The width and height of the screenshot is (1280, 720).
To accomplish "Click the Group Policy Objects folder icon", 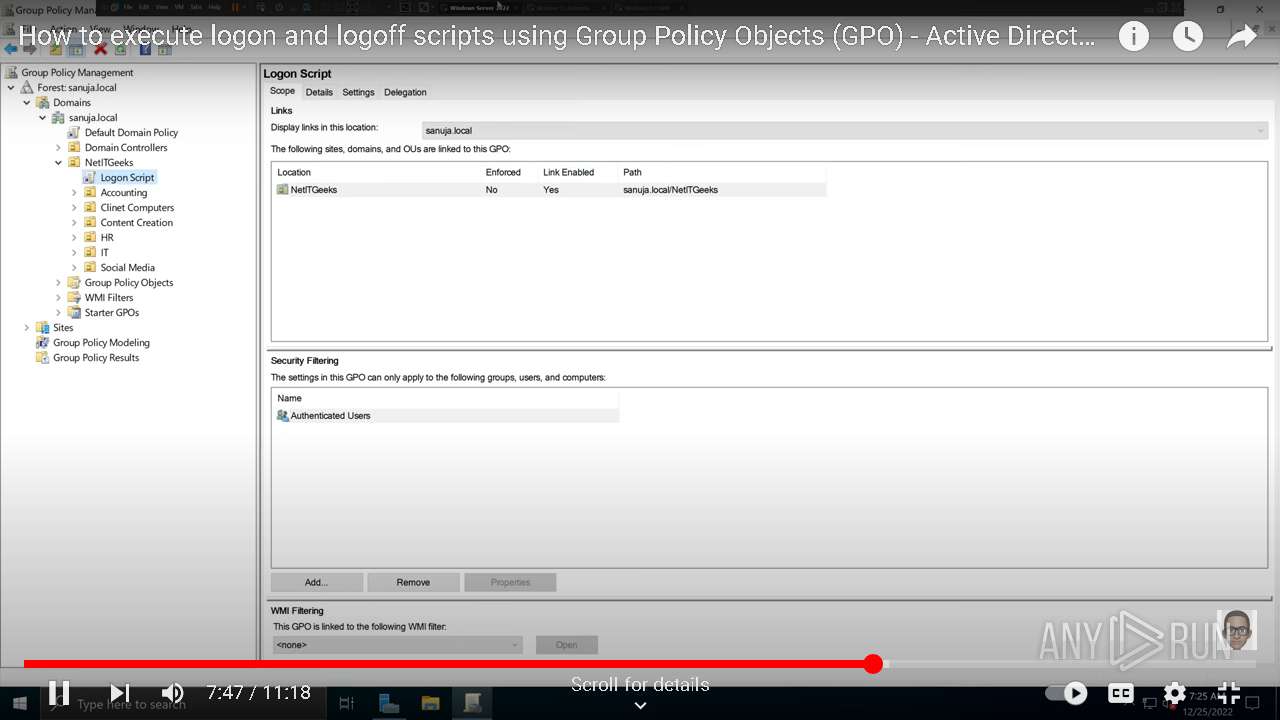I will (75, 282).
